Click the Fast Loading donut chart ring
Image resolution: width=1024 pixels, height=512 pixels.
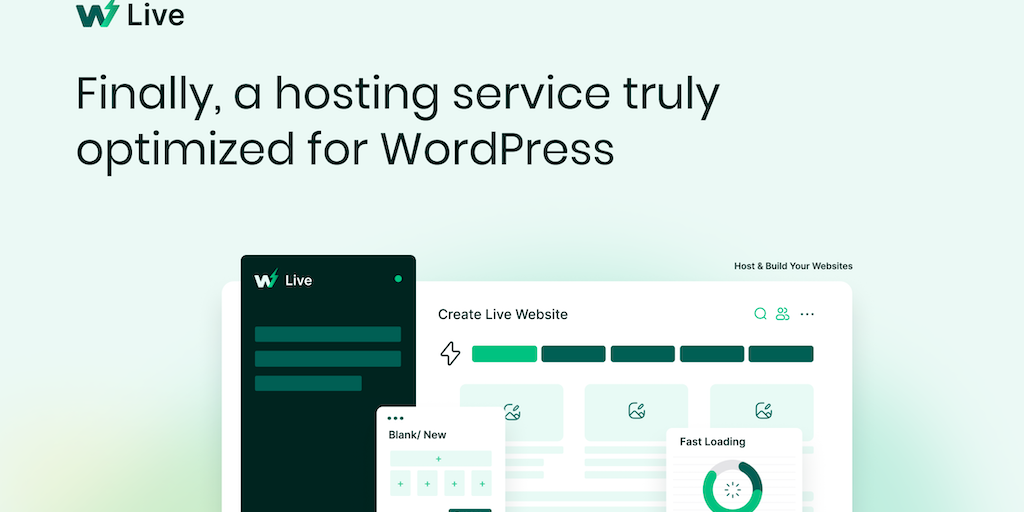pos(733,487)
